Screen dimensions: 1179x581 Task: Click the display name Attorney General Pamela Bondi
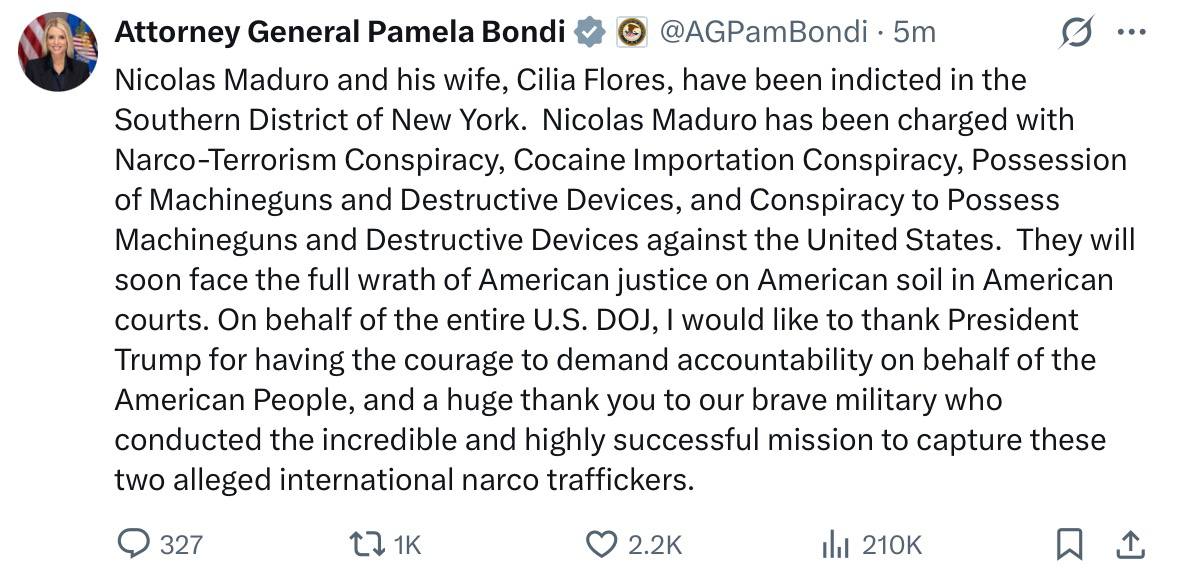pyautogui.click(x=340, y=32)
